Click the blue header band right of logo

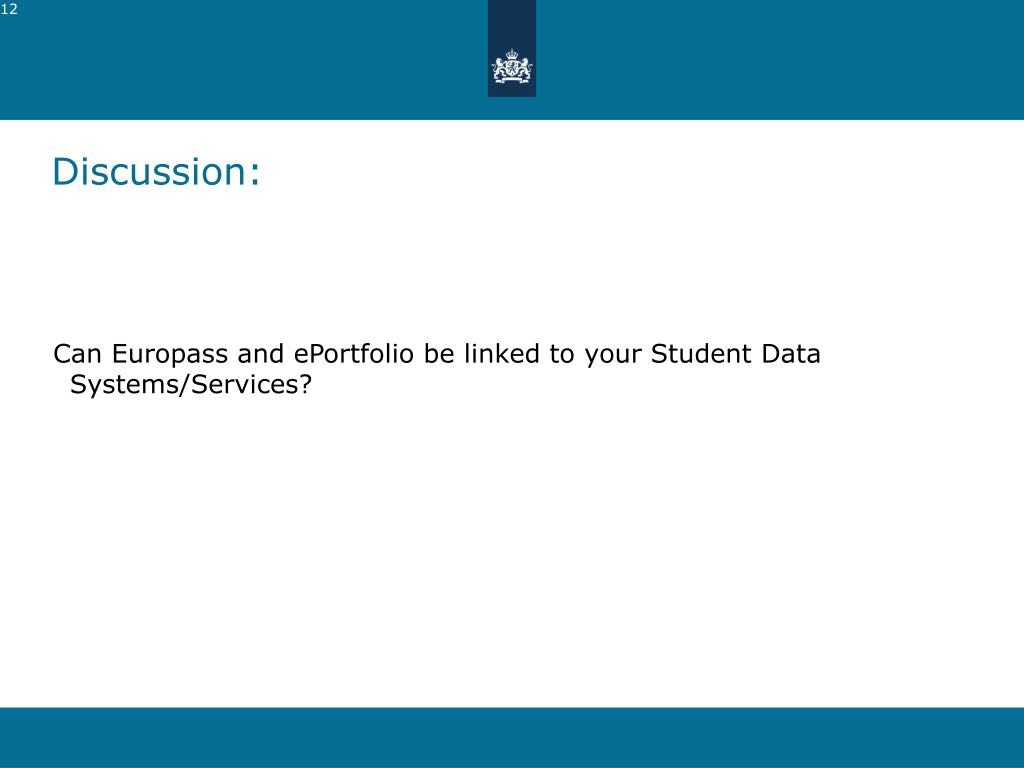[780, 59]
